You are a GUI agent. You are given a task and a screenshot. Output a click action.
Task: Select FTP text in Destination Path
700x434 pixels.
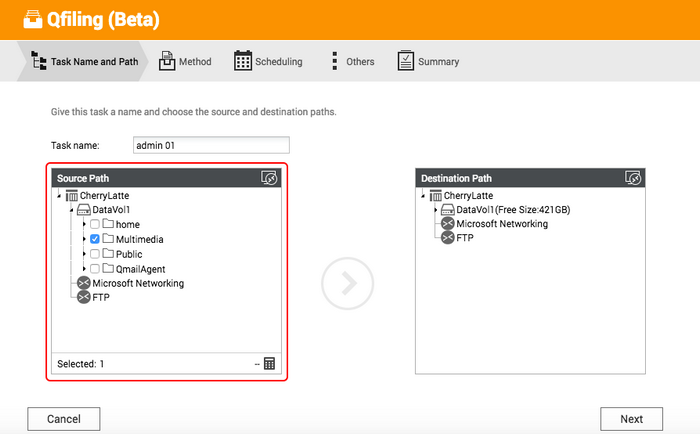pos(465,238)
